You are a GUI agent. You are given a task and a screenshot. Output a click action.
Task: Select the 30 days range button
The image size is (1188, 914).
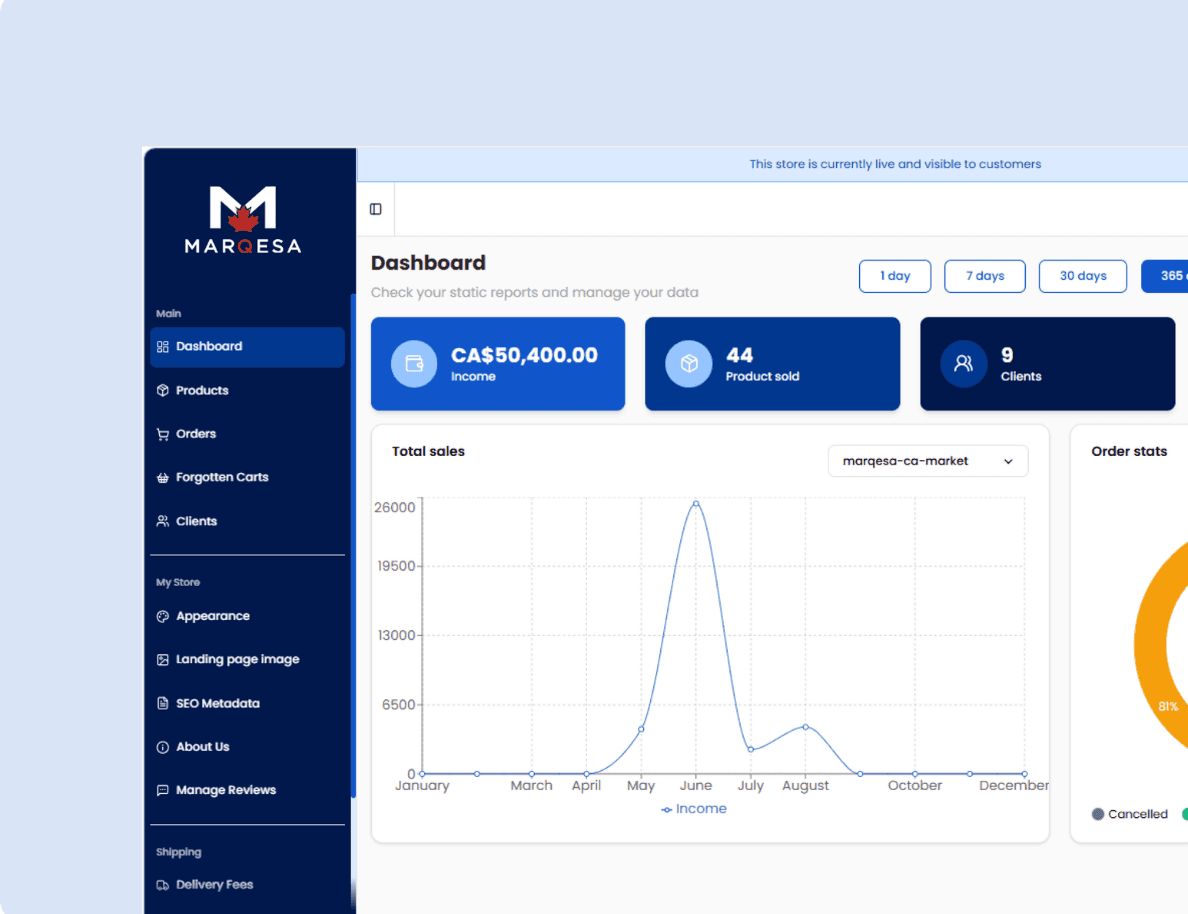click(1083, 276)
